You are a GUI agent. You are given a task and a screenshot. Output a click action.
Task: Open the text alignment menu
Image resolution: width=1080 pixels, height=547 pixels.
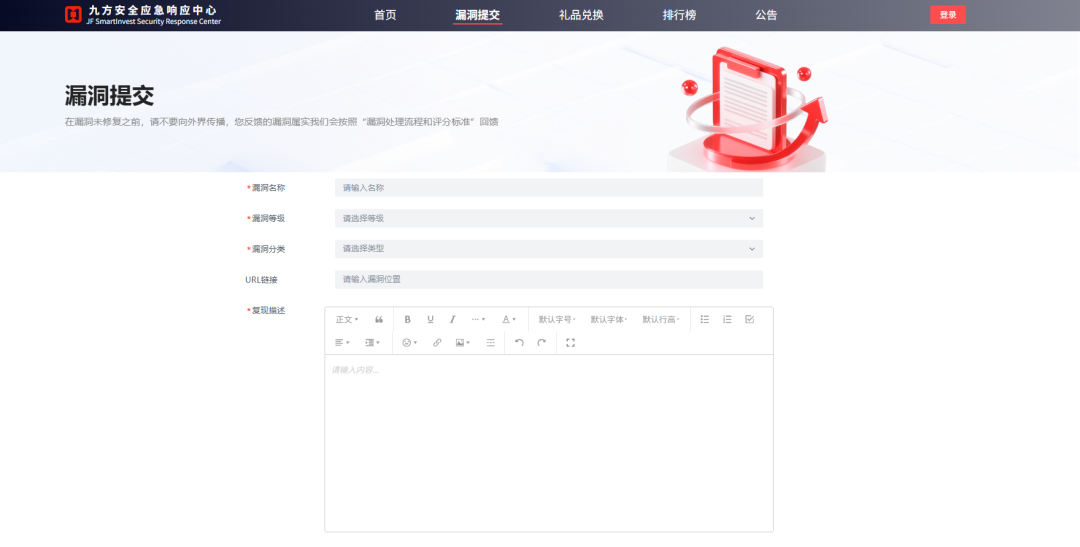342,342
